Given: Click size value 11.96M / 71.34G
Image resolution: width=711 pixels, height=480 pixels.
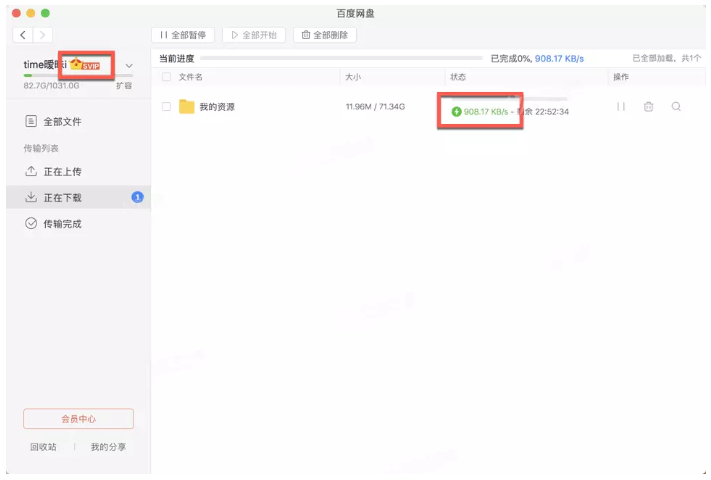Looking at the screenshot, I should tap(375, 107).
